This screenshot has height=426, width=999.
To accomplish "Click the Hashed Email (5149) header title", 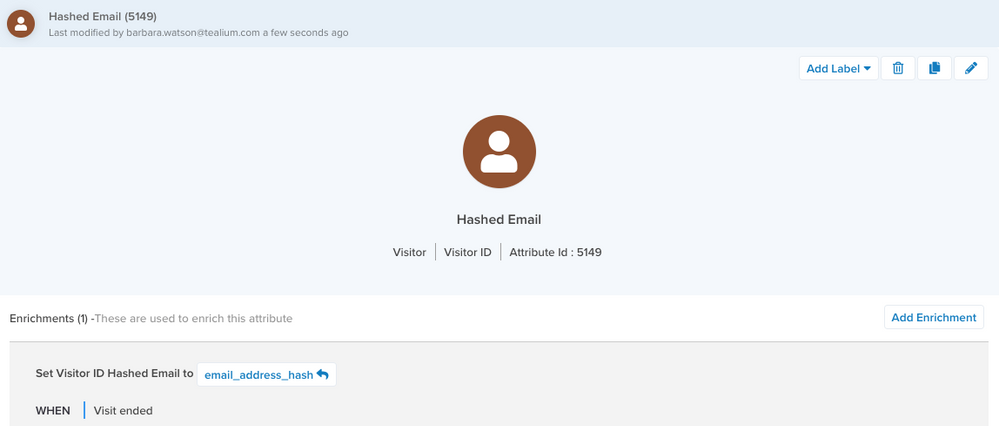I will (x=103, y=16).
